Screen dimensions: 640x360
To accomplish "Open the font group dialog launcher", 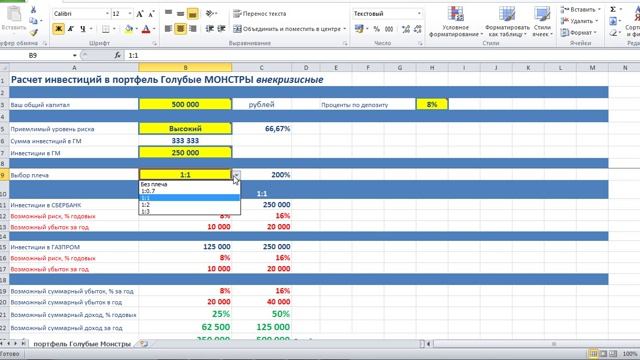I will coord(155,43).
